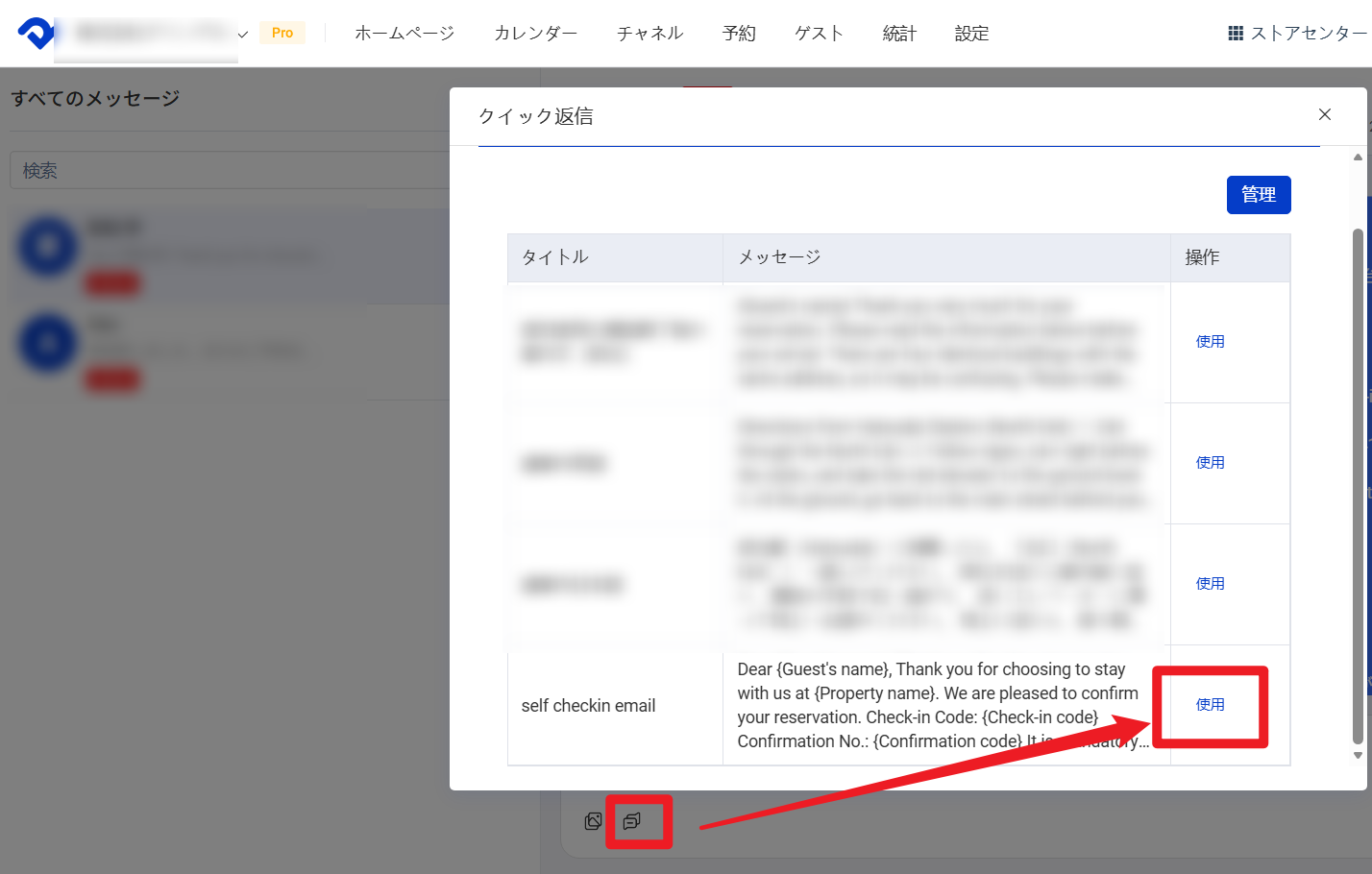The width and height of the screenshot is (1372, 874).
Task: Open the 設定 menu item
Action: click(971, 34)
